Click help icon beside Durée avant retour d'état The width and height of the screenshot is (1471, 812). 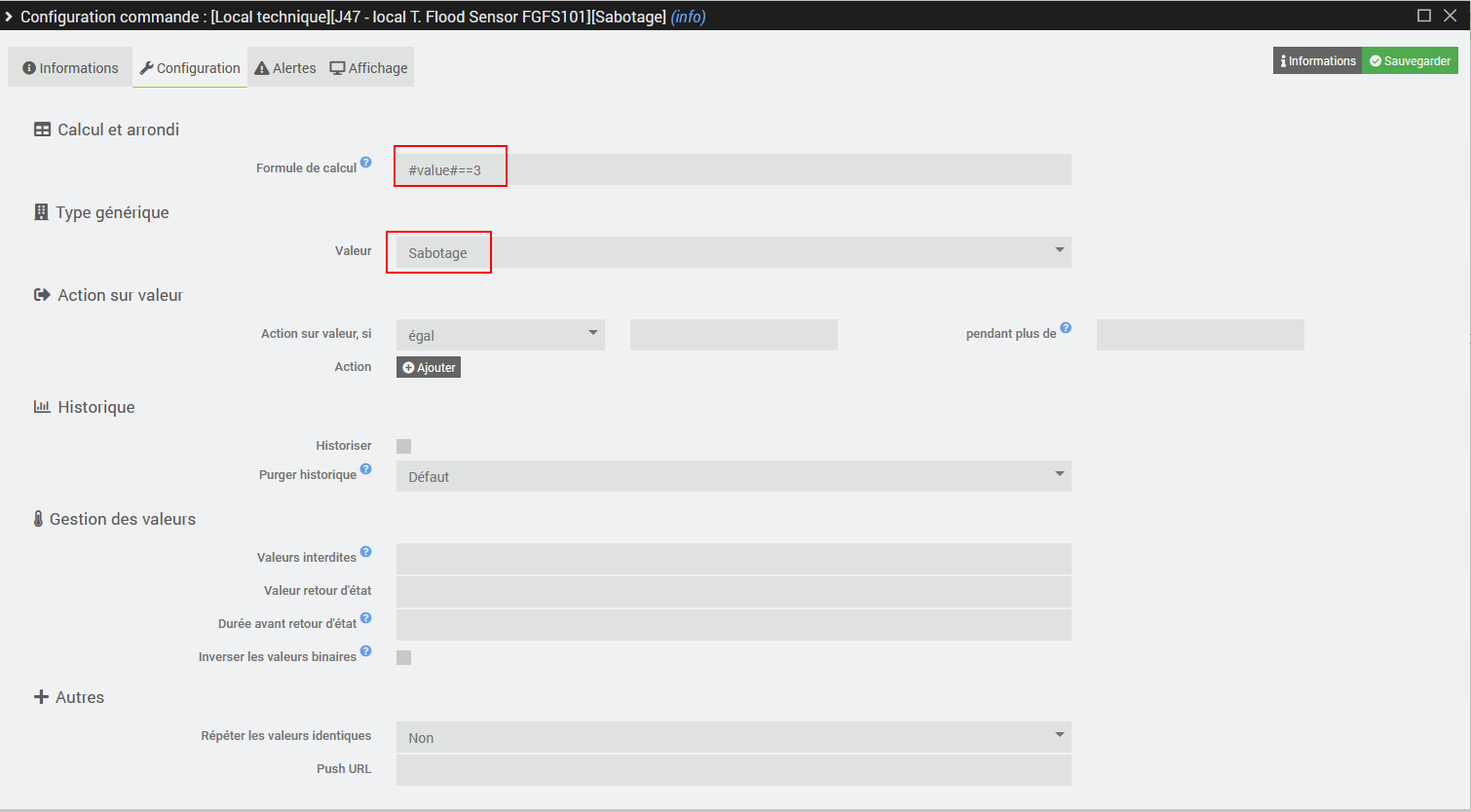pyautogui.click(x=365, y=618)
